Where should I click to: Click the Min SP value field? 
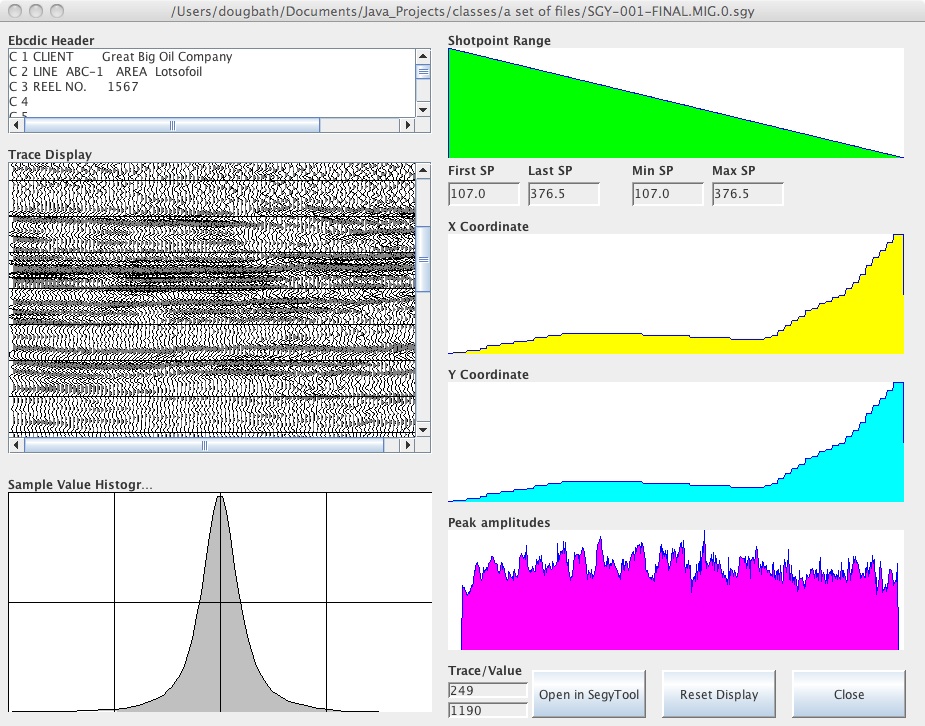pyautogui.click(x=667, y=194)
